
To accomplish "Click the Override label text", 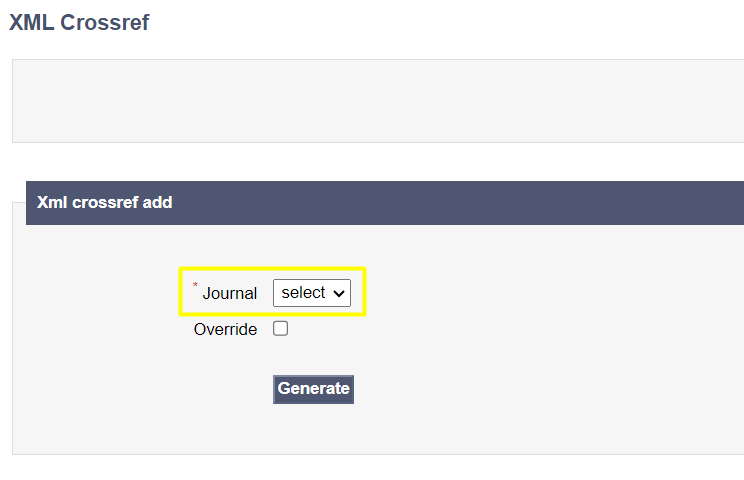I will coord(225,329).
